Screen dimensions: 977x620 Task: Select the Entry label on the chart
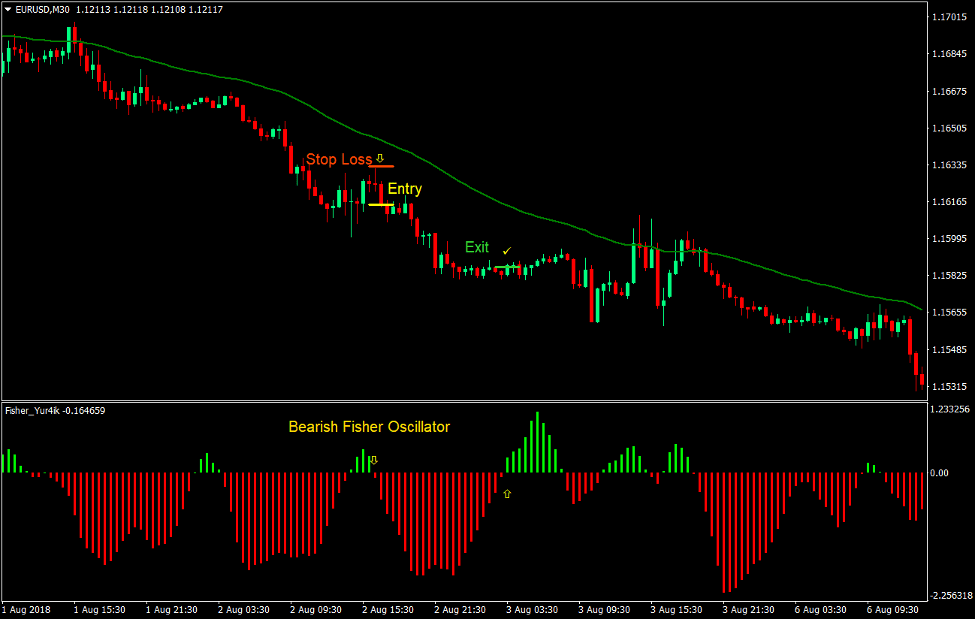point(404,188)
